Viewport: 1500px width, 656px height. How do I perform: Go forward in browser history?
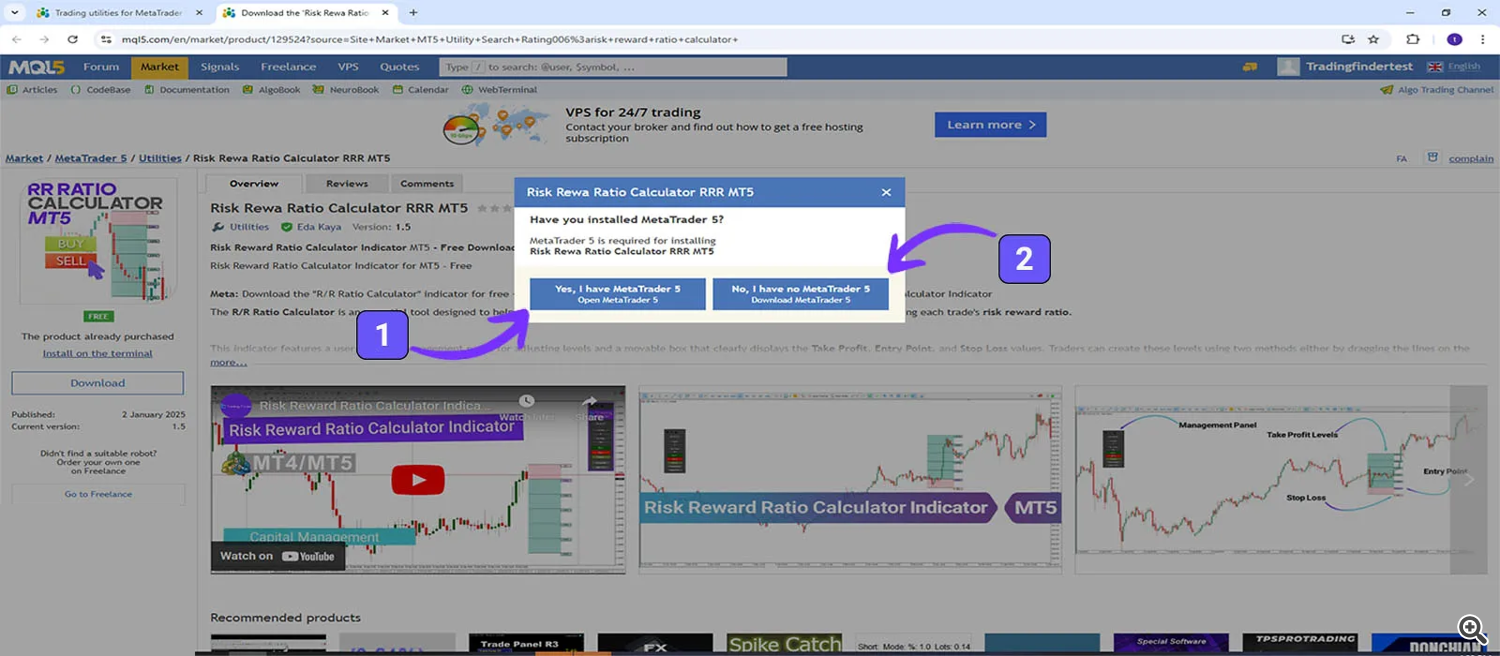(x=44, y=39)
